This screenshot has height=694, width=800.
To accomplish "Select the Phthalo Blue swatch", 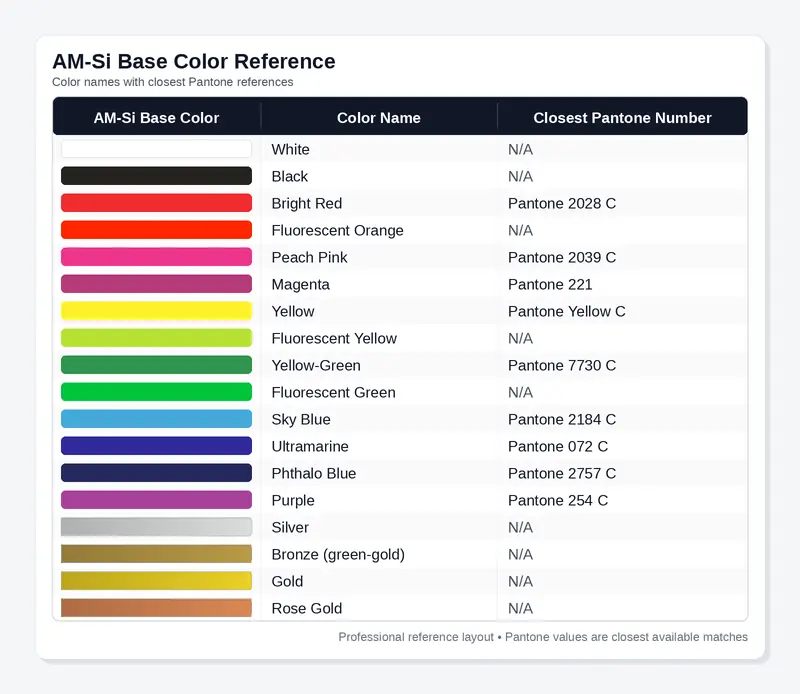I will click(156, 474).
